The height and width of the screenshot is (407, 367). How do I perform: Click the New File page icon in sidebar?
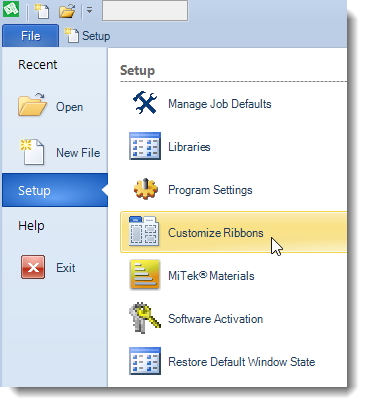click(x=32, y=152)
